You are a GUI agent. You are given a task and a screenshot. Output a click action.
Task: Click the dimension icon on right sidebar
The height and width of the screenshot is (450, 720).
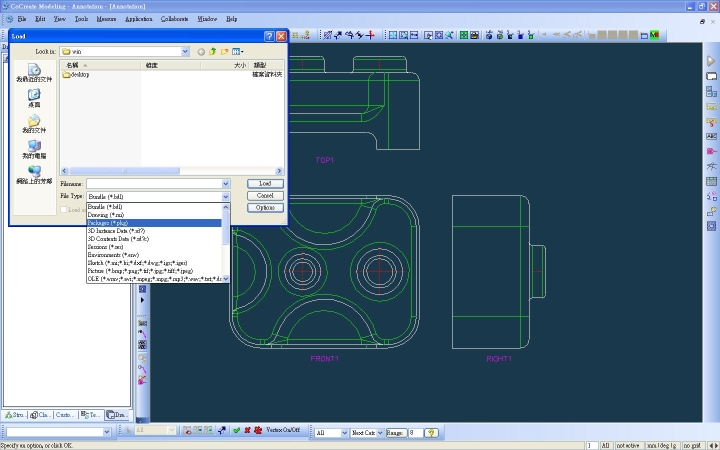pos(711,107)
